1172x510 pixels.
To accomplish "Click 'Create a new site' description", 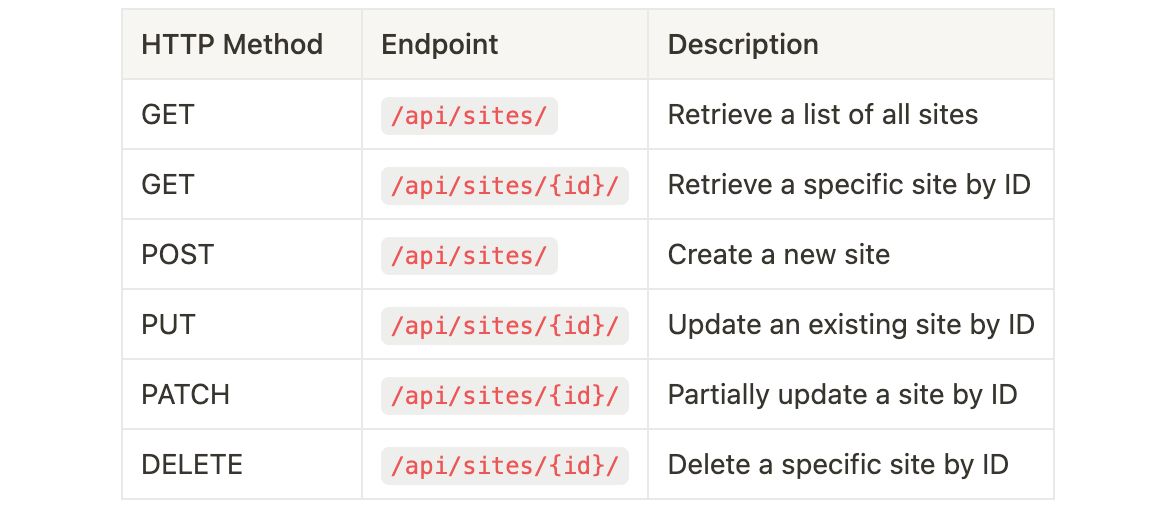I will [x=779, y=255].
